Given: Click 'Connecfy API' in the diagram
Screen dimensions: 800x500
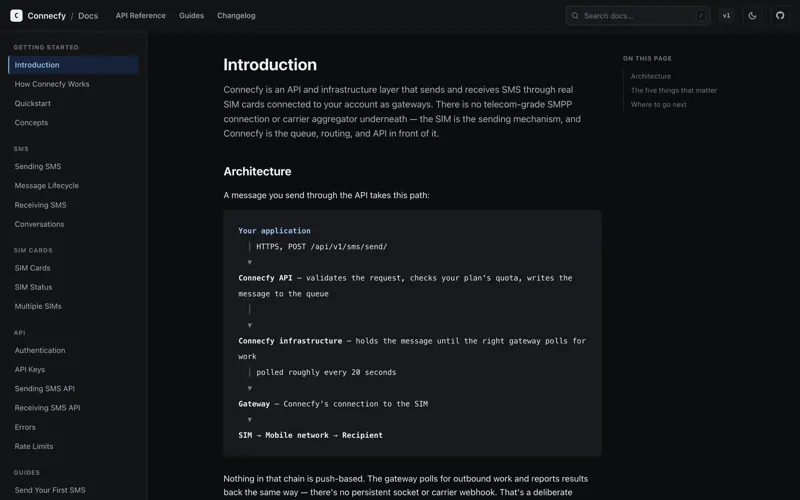Looking at the screenshot, I should tap(265, 278).
